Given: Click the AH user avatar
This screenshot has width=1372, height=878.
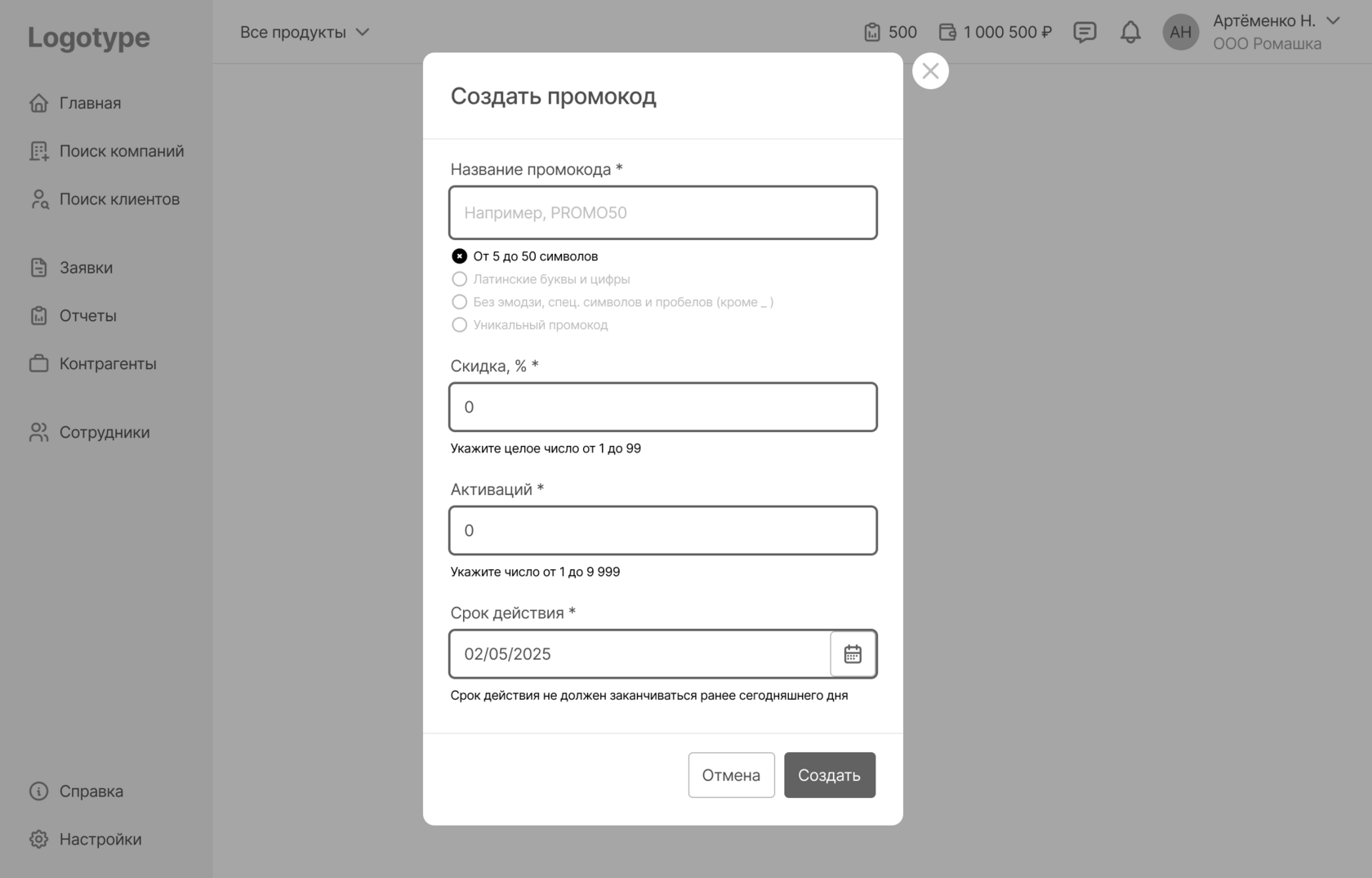Looking at the screenshot, I should 1180,32.
